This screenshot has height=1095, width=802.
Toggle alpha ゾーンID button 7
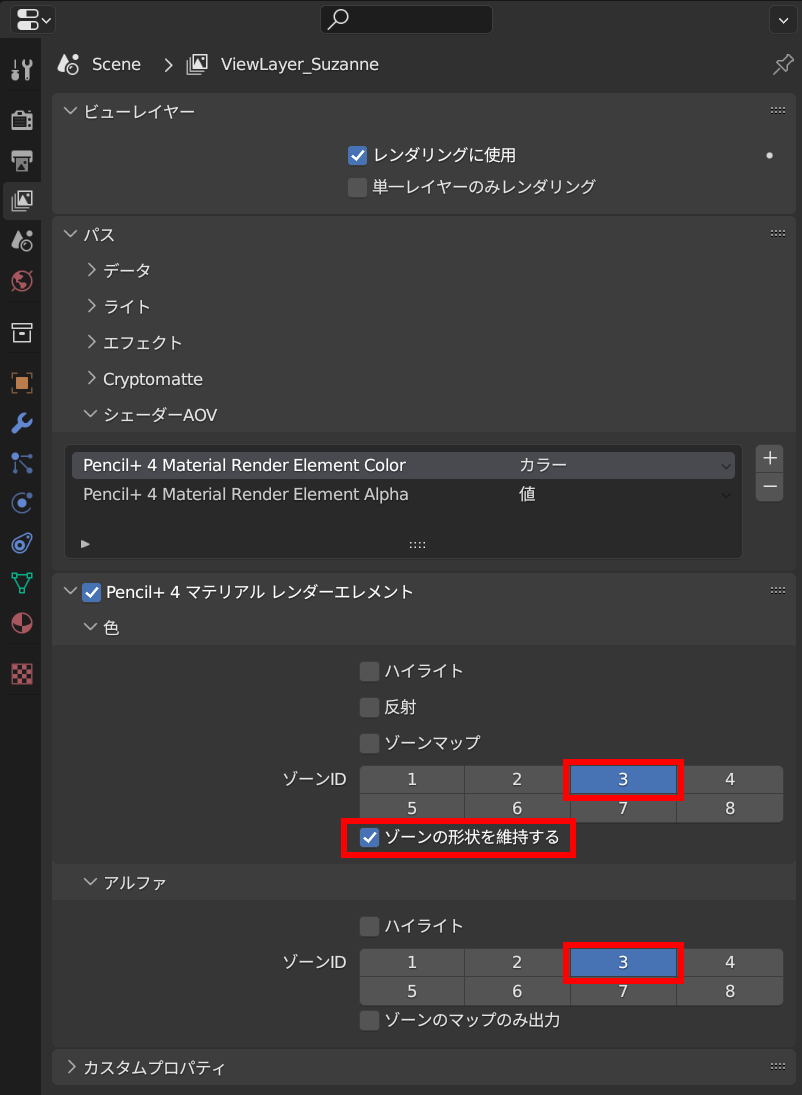click(x=623, y=992)
